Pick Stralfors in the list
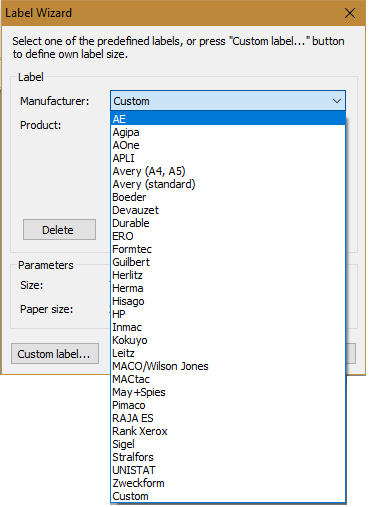Viewport: 371px width, 507px height. click(228, 457)
